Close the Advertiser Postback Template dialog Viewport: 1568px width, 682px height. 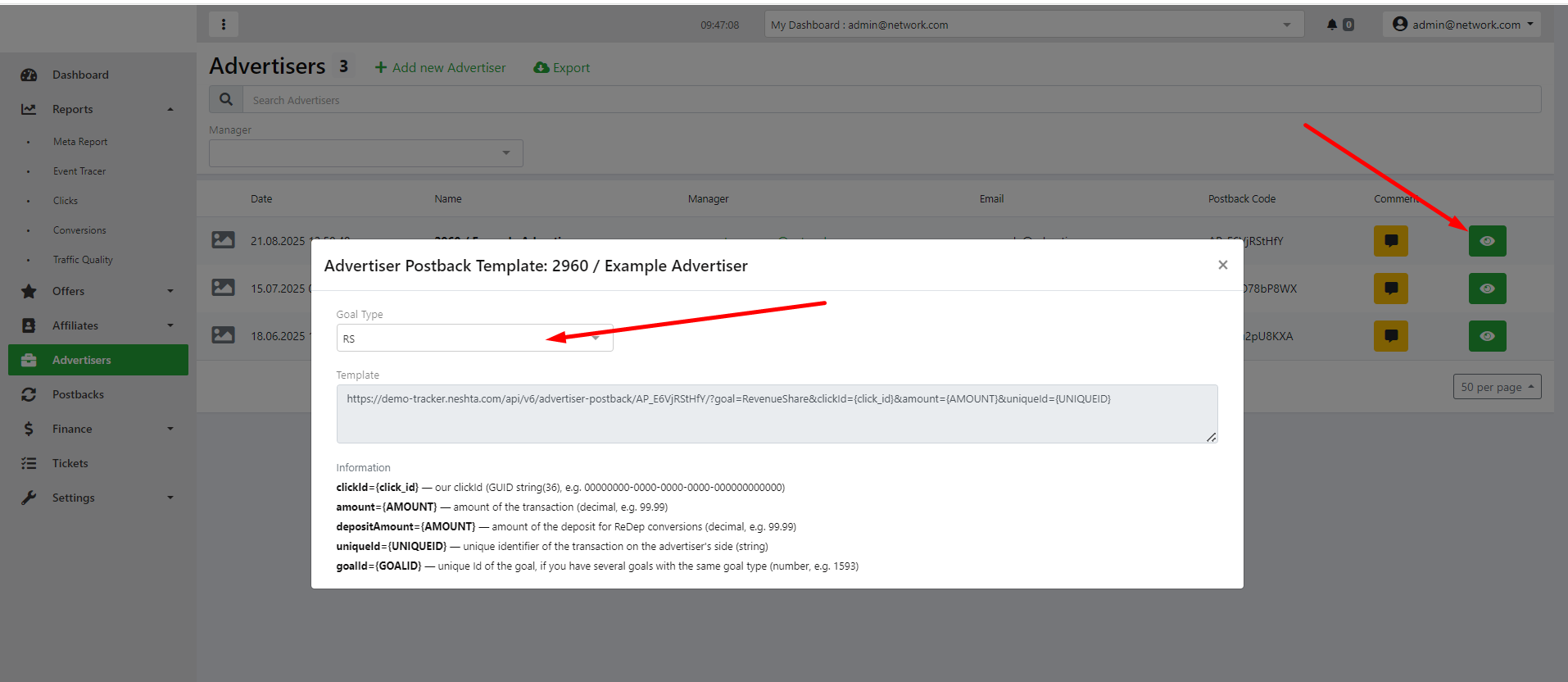coord(1222,265)
